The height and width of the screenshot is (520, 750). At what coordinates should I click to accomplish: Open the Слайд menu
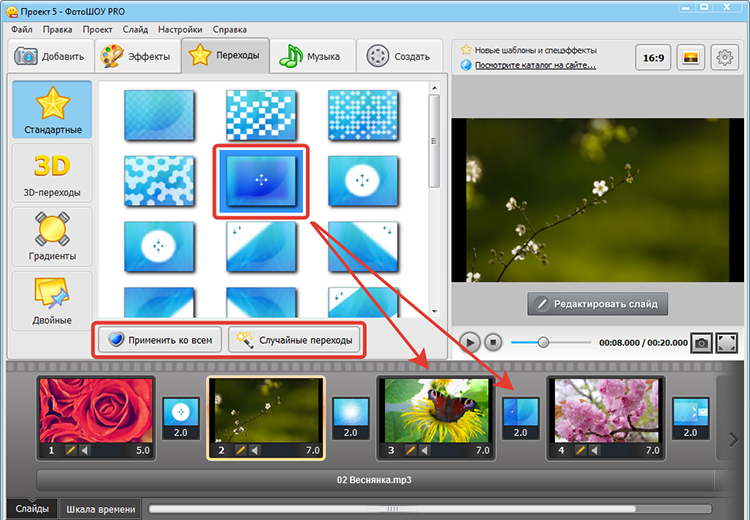[x=135, y=30]
